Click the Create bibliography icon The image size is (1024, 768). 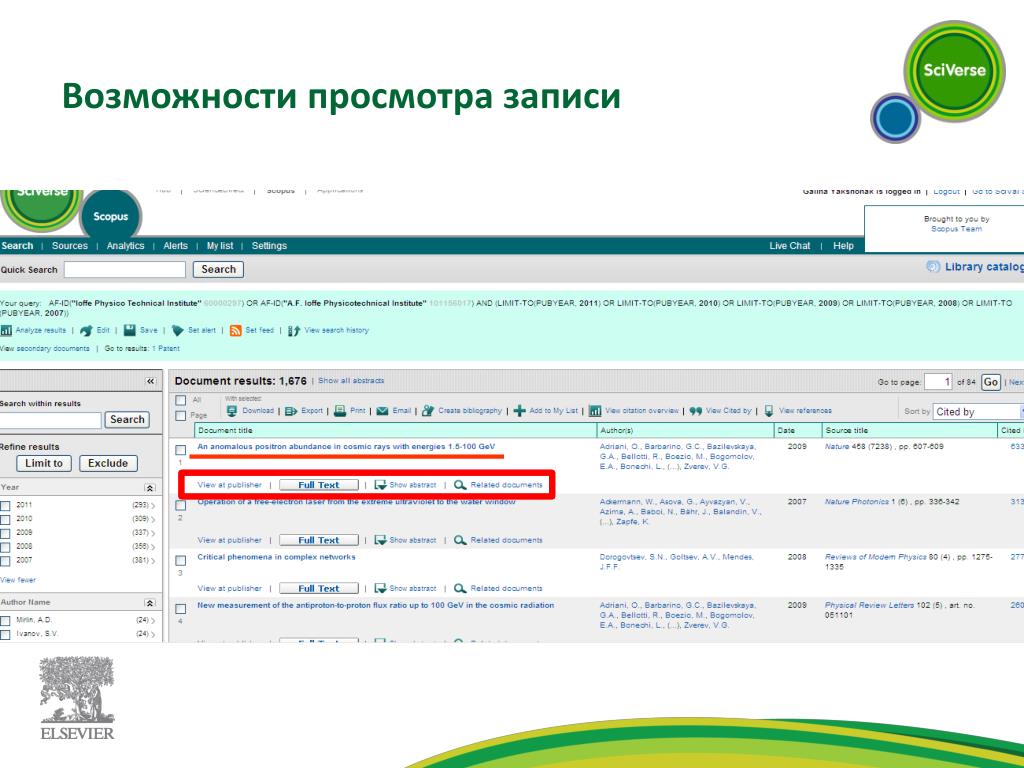click(x=428, y=411)
